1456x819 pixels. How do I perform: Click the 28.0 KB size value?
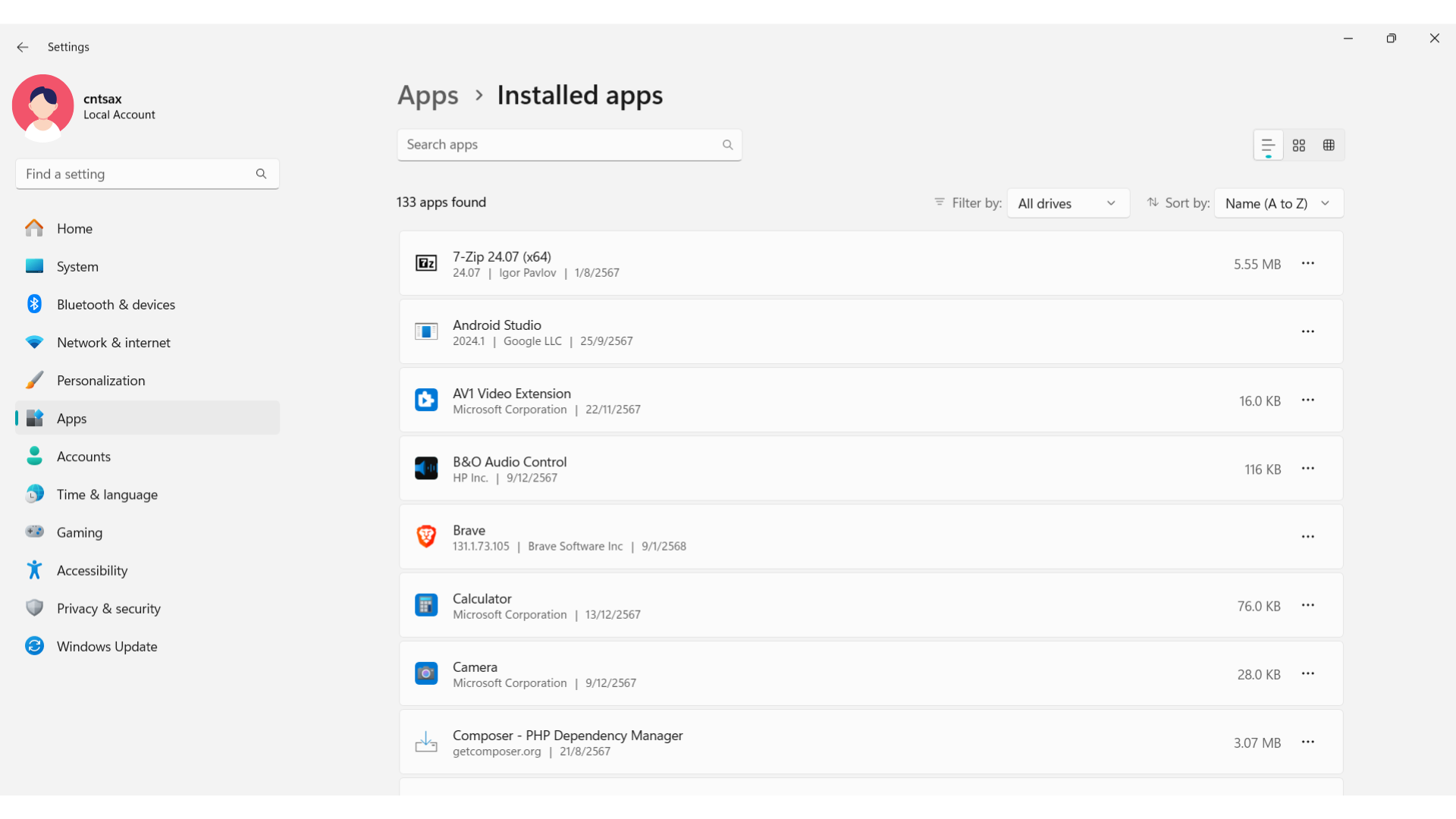point(1259,674)
